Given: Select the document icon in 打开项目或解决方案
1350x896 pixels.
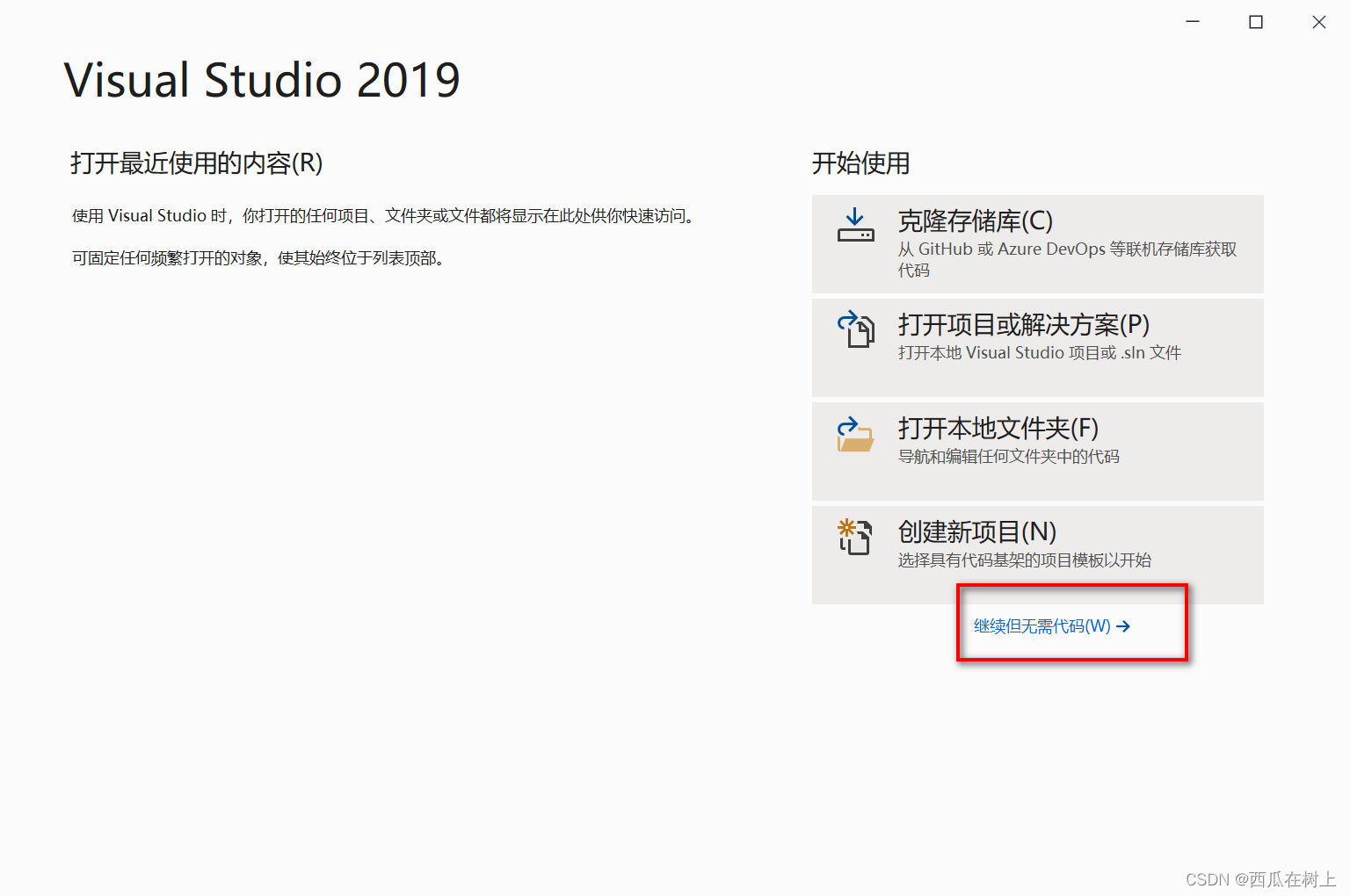Looking at the screenshot, I should click(x=860, y=336).
